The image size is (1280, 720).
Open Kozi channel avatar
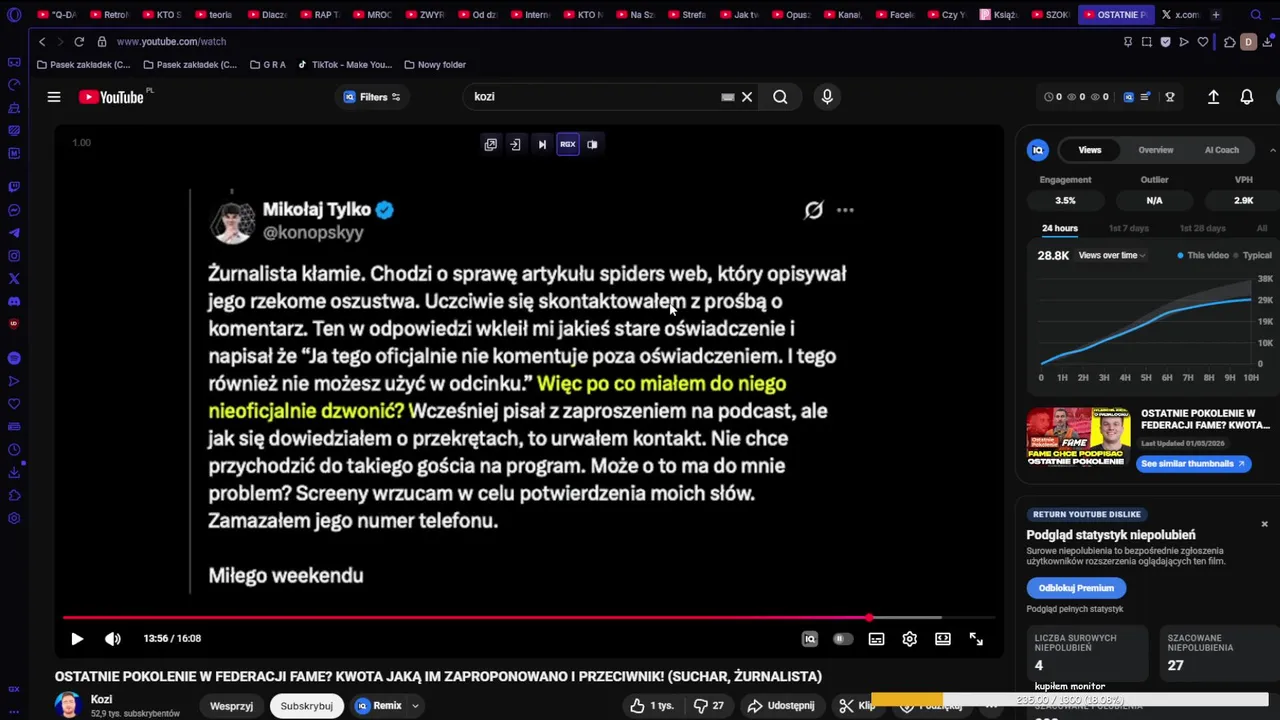point(68,705)
